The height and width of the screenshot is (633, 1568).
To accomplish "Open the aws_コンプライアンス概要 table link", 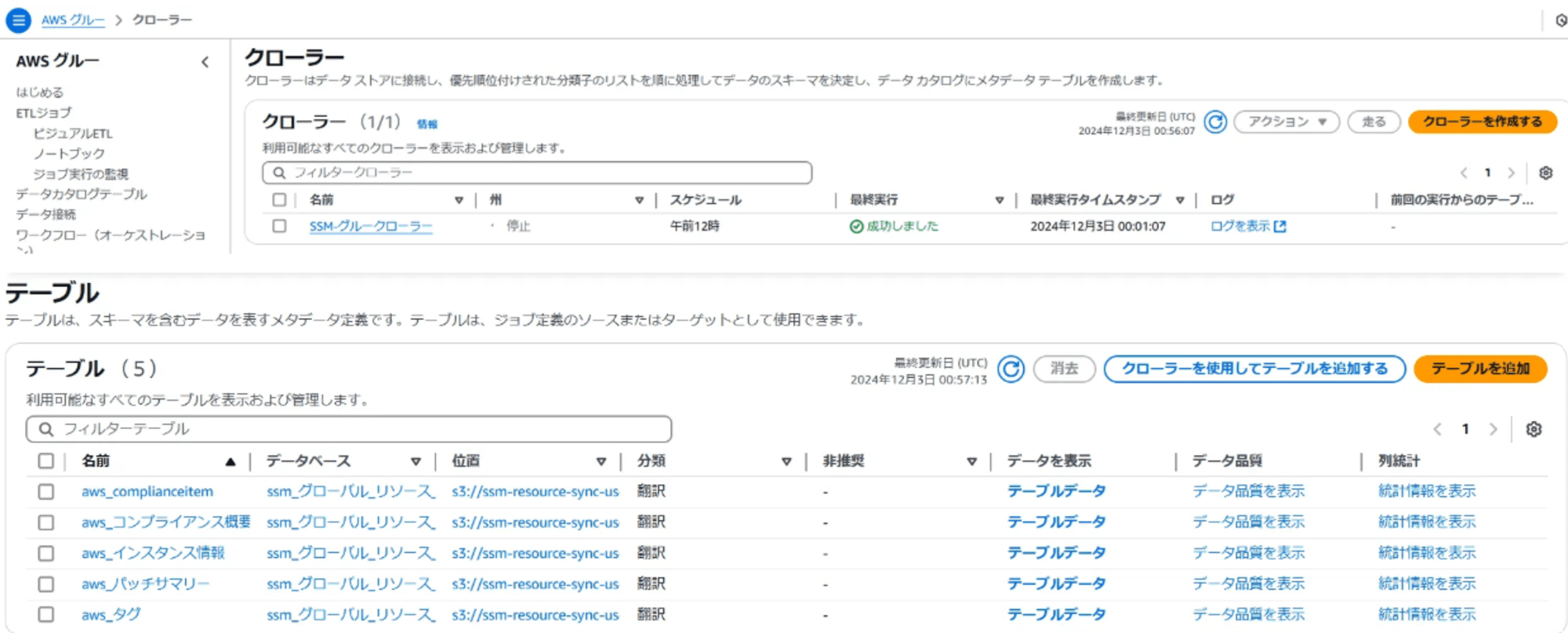I will pos(166,522).
